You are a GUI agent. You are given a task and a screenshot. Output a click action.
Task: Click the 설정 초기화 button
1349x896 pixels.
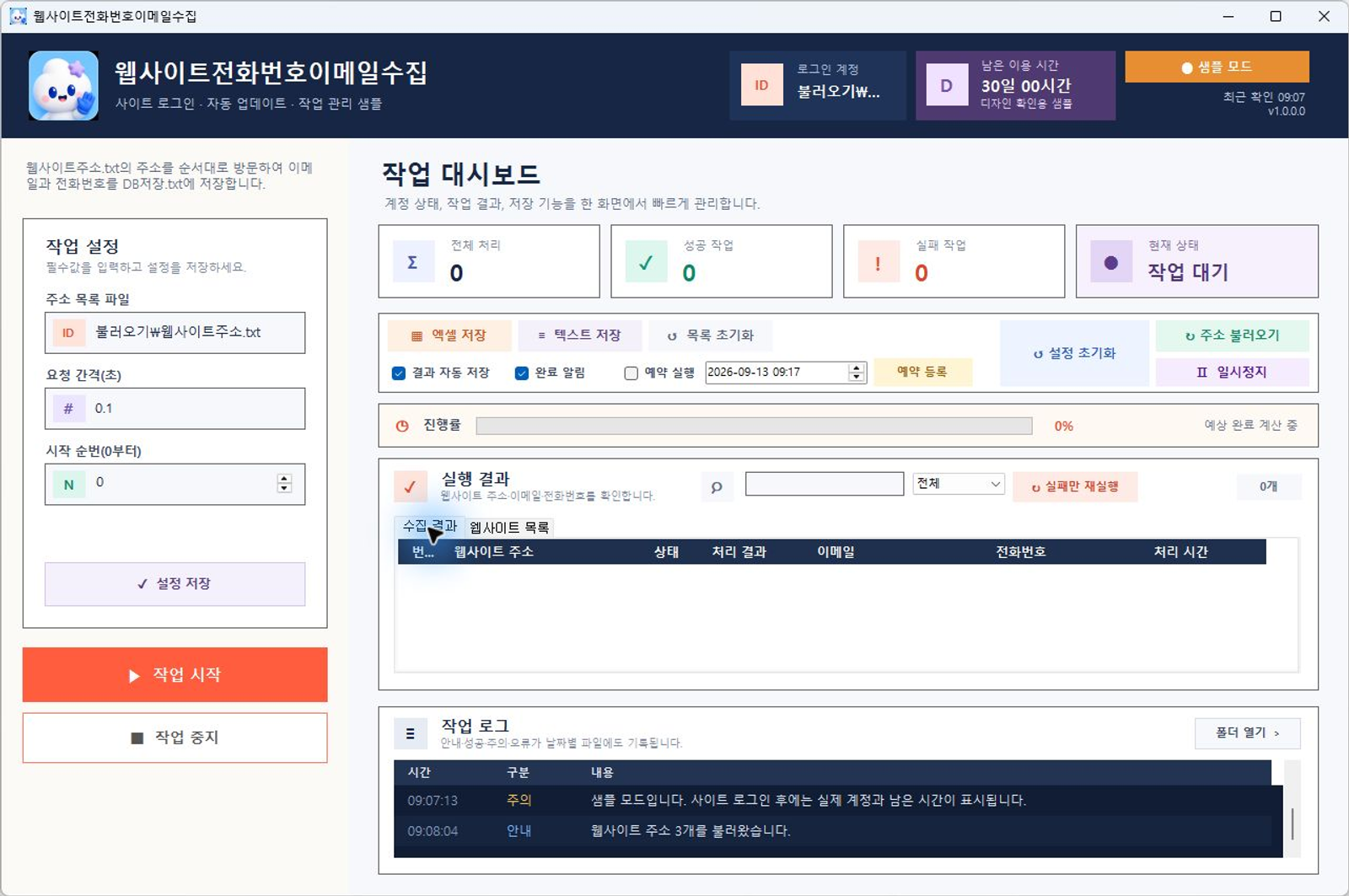(1074, 353)
